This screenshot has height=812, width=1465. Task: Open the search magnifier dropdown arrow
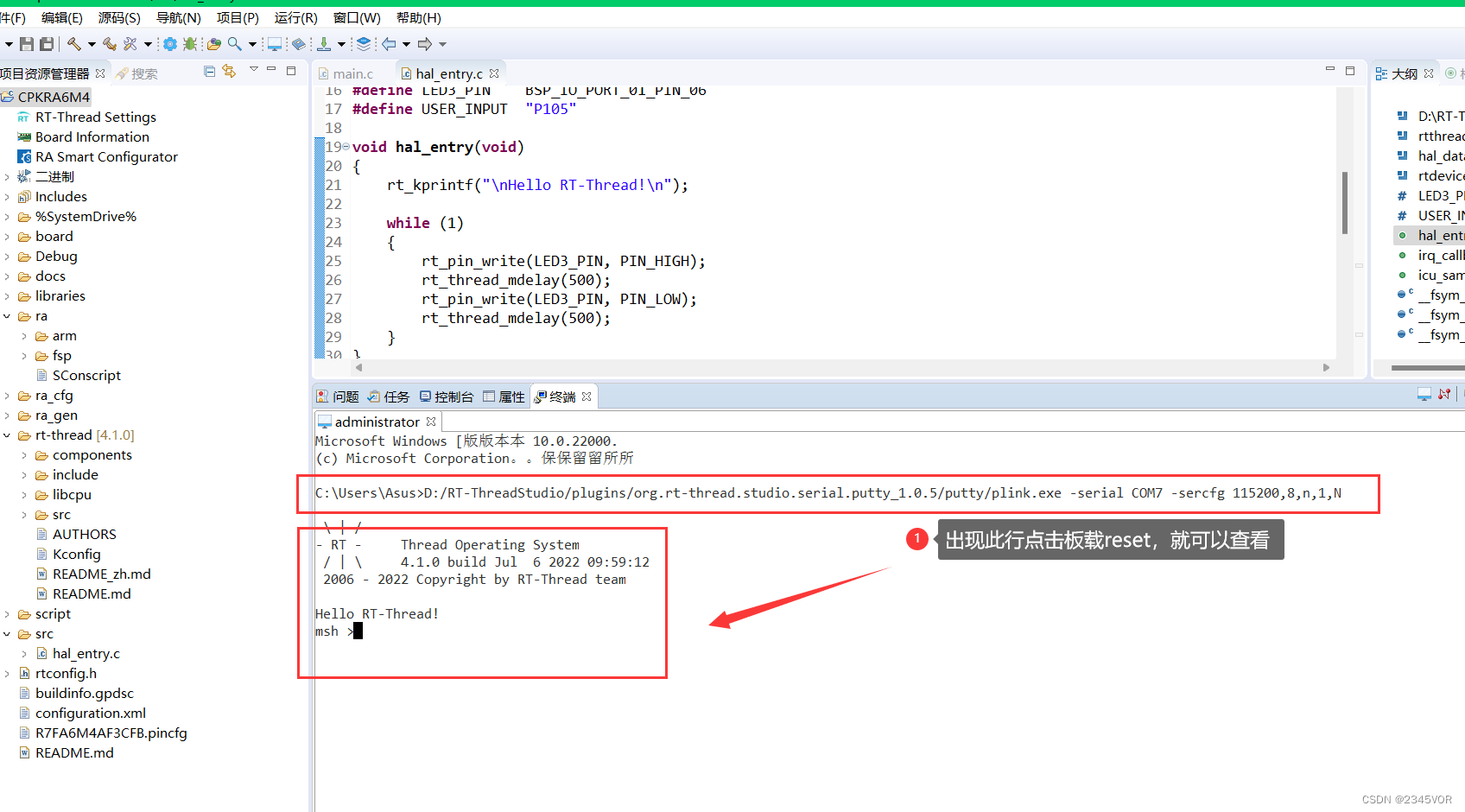(x=252, y=44)
